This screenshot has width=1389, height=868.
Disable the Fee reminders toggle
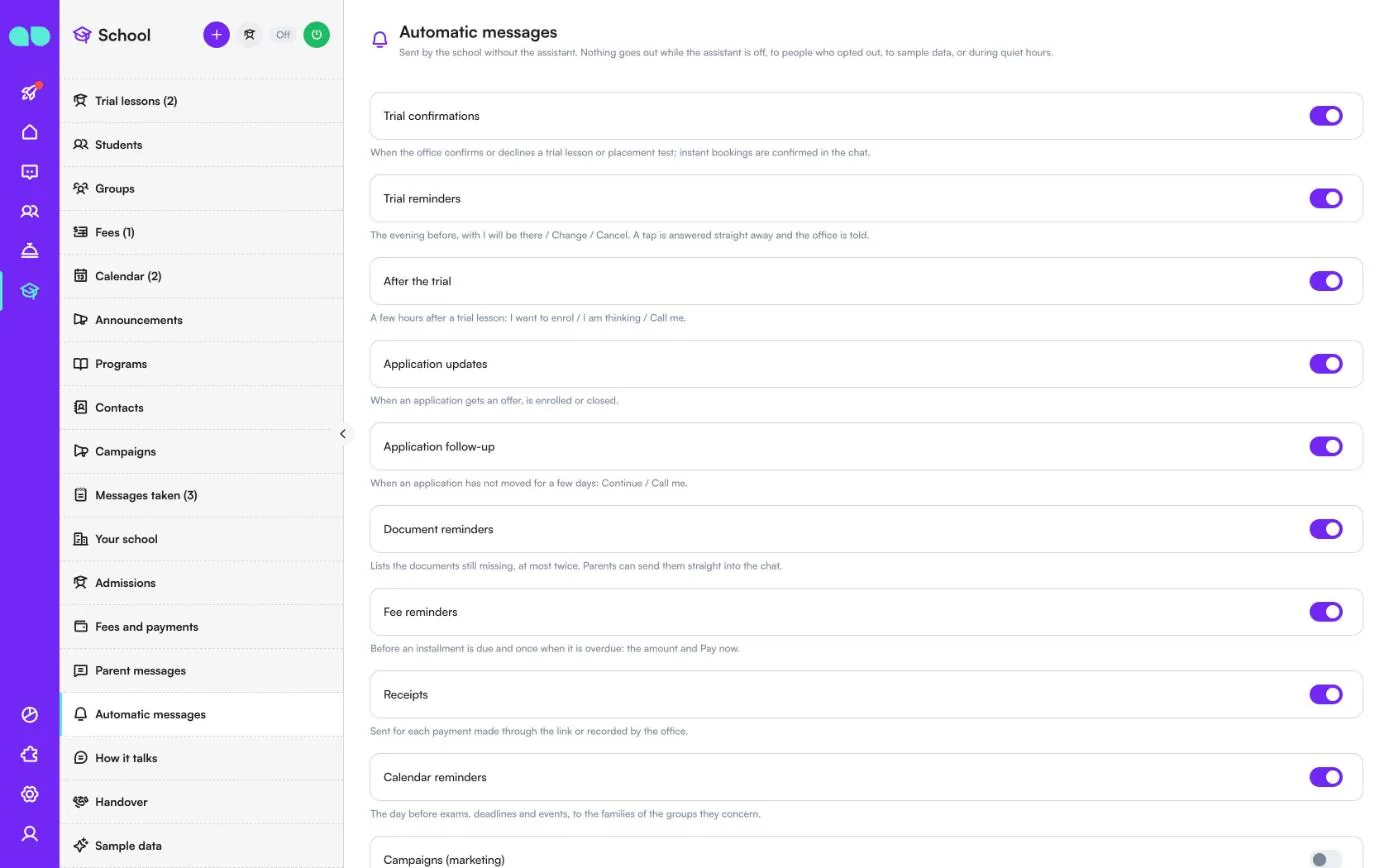[1326, 612]
